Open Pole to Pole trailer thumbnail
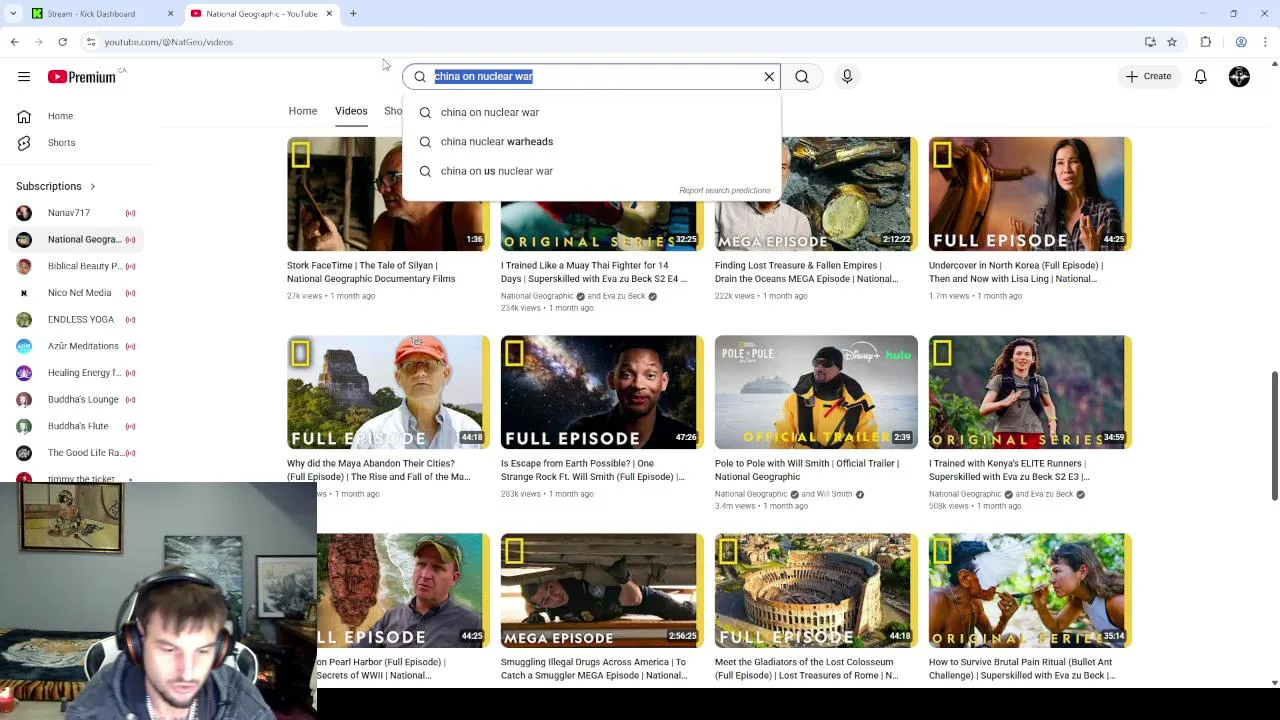The width and height of the screenshot is (1280, 720). pos(816,392)
